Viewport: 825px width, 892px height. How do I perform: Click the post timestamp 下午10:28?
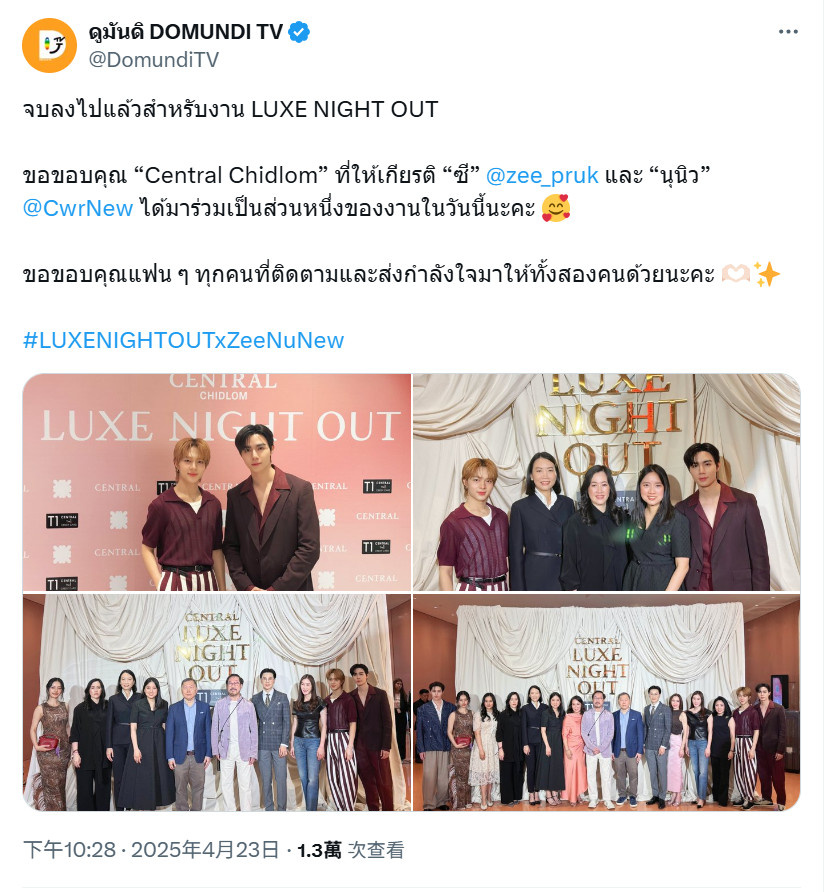click(69, 850)
